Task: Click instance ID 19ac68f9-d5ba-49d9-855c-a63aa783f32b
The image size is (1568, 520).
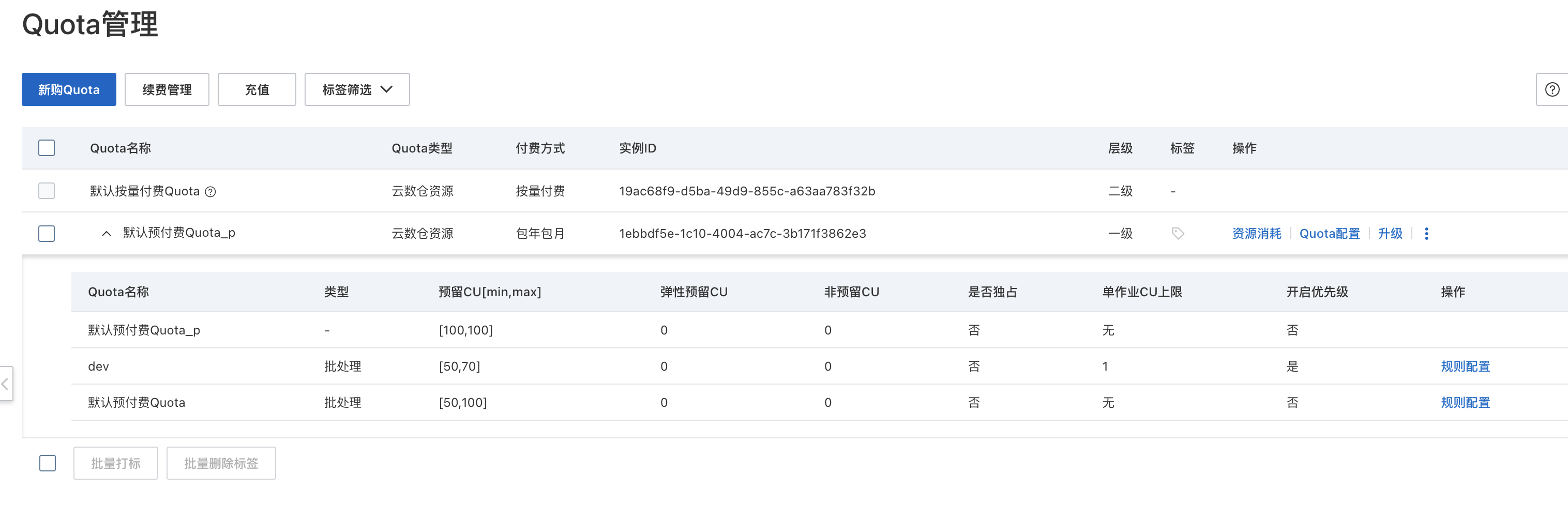Action: [x=747, y=191]
